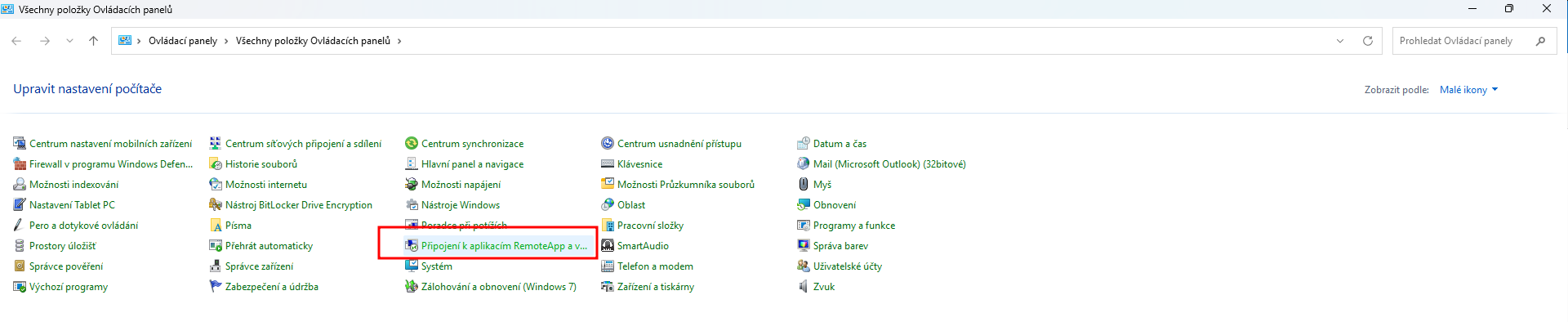Viewport: 1568px width, 322px height.
Task: Click the Přehrát automaticky icon
Action: tap(216, 245)
